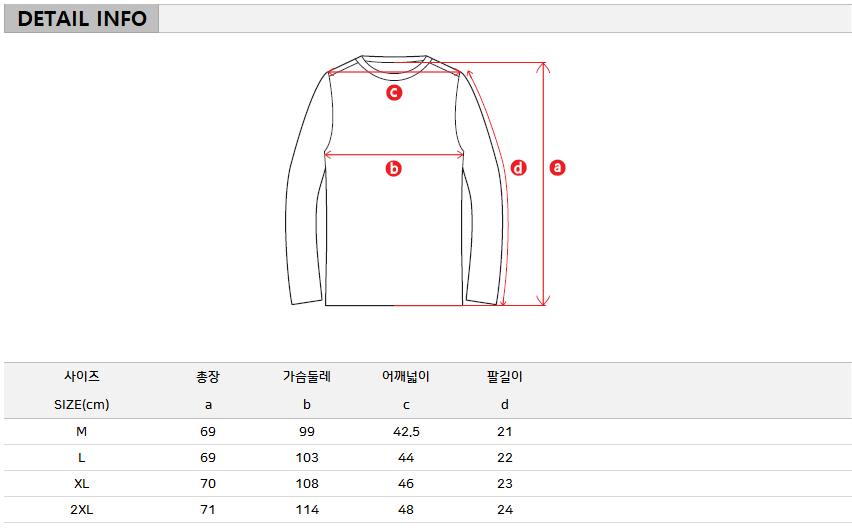
Task: Click the red circled 'a' marker
Action: [x=557, y=167]
